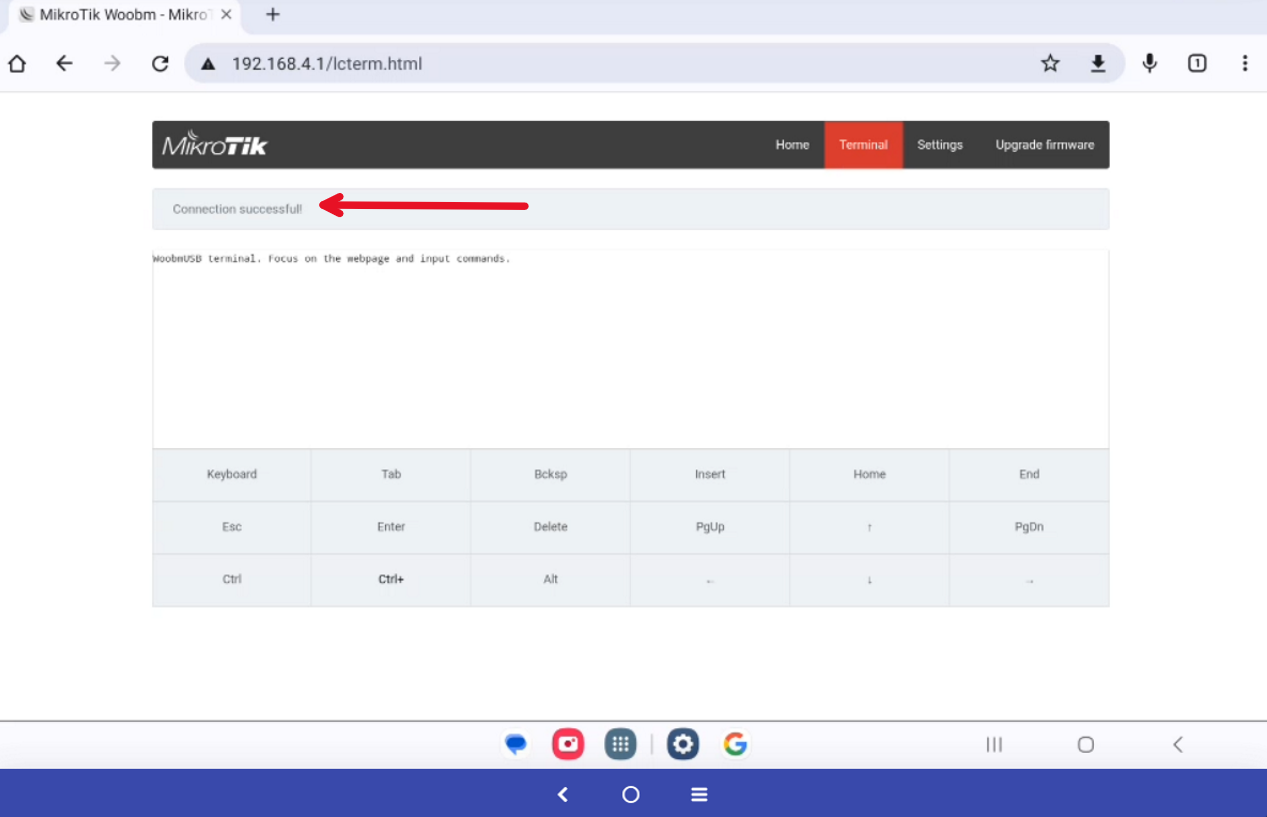
Task: Click the MikroTik logo
Action: [215, 145]
